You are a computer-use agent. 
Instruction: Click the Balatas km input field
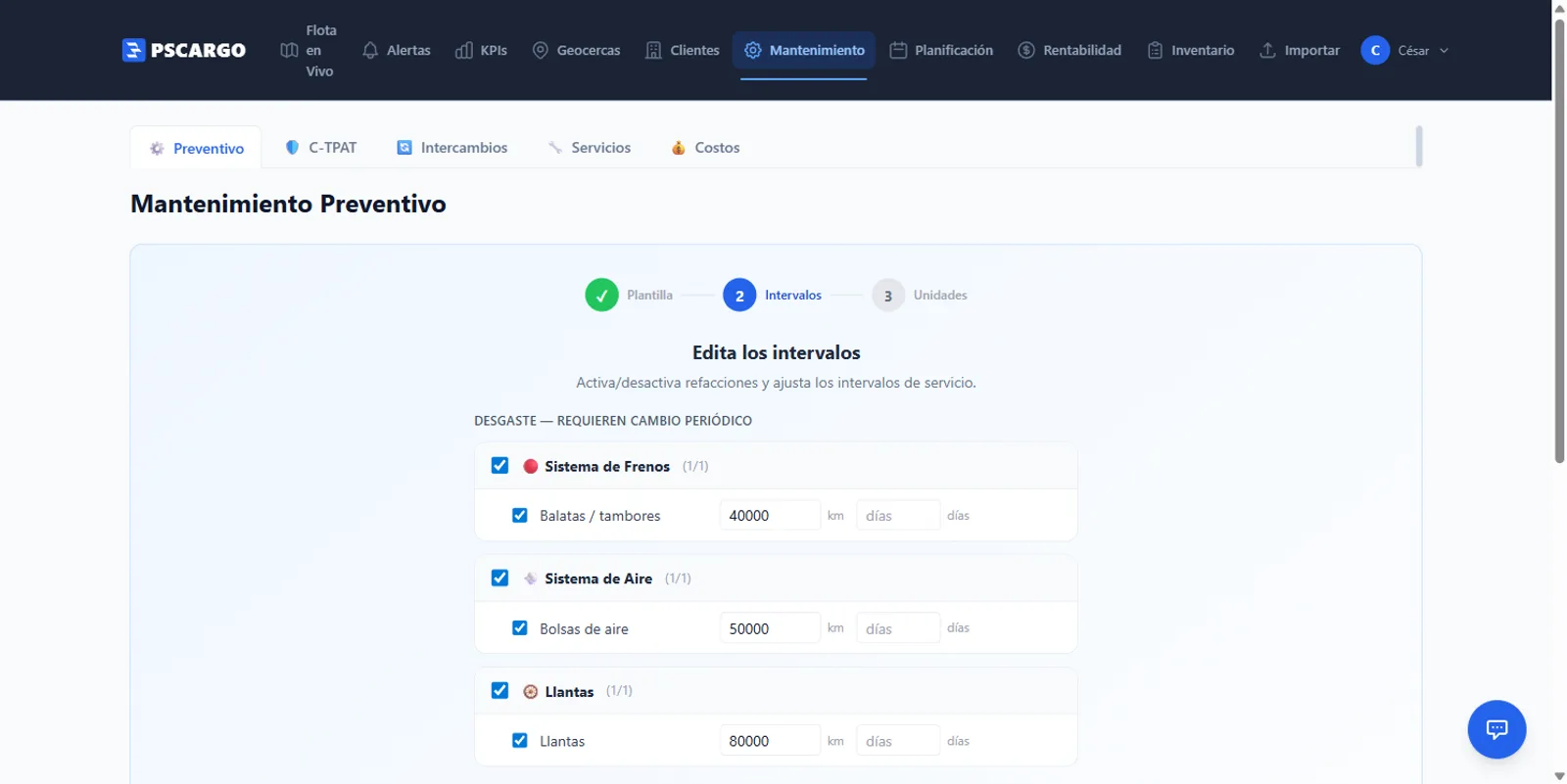(769, 516)
